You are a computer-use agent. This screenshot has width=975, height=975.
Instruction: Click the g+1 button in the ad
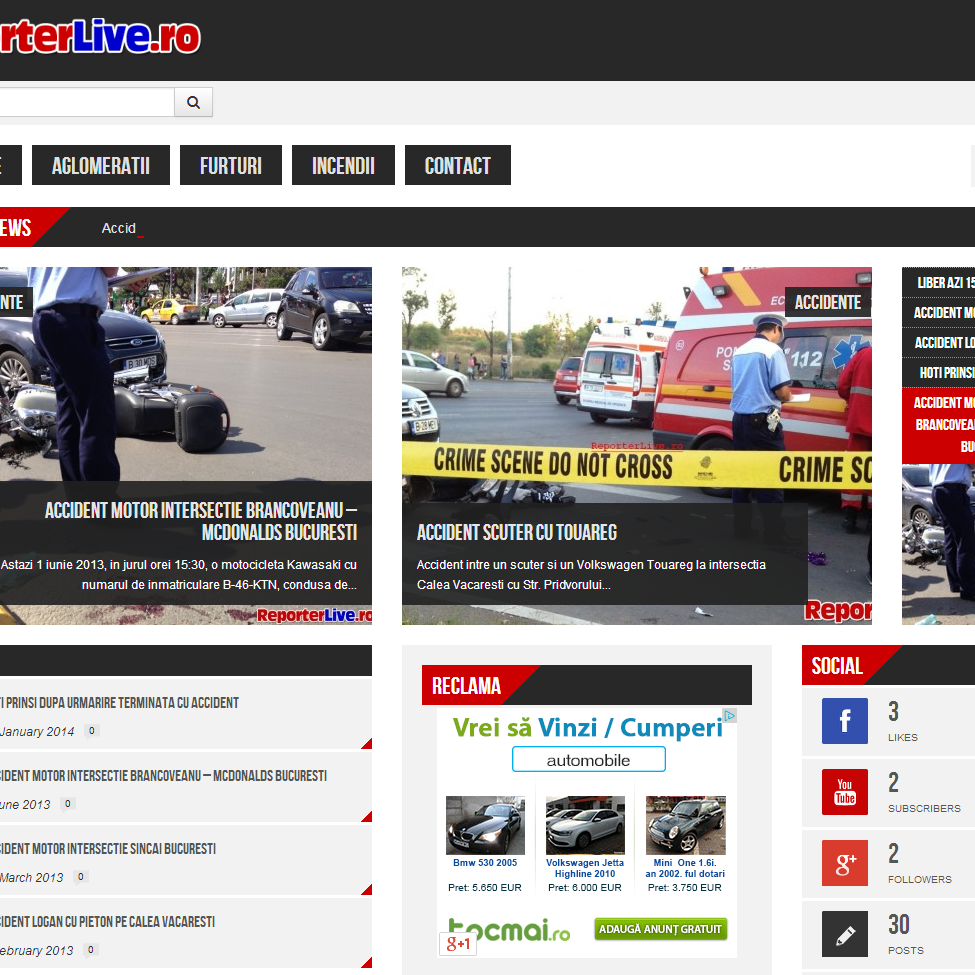coord(459,943)
